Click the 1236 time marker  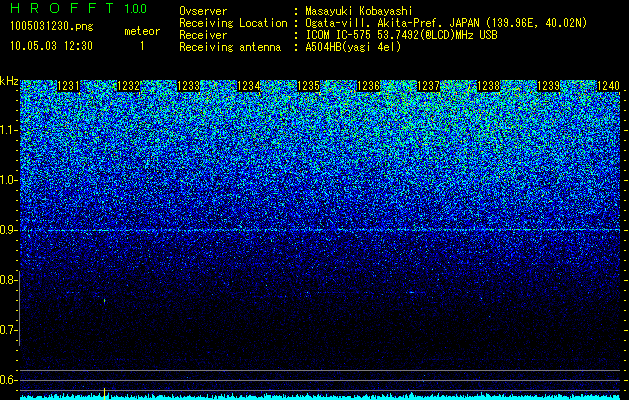click(369, 86)
